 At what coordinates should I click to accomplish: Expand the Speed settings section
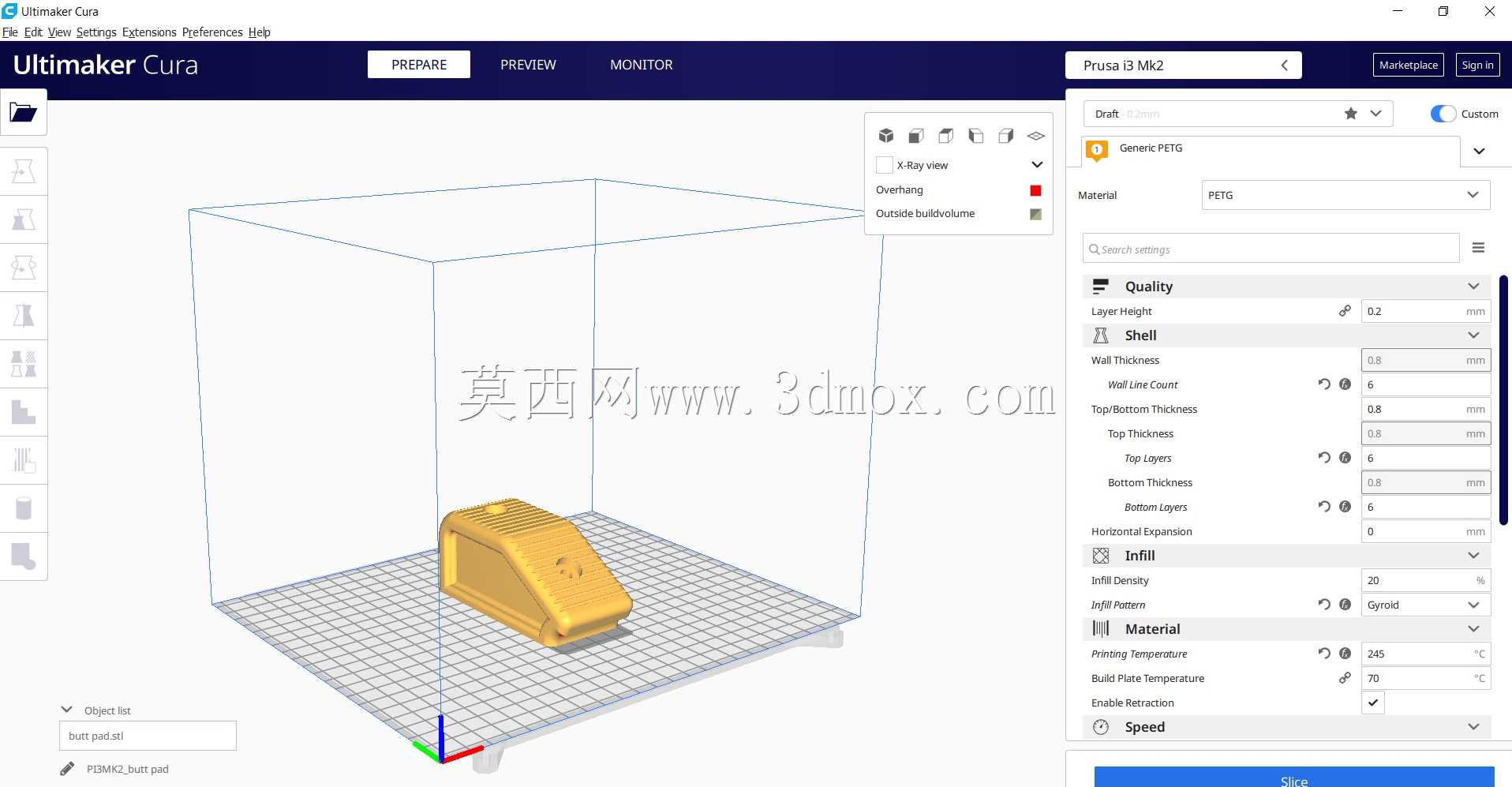pos(1287,727)
